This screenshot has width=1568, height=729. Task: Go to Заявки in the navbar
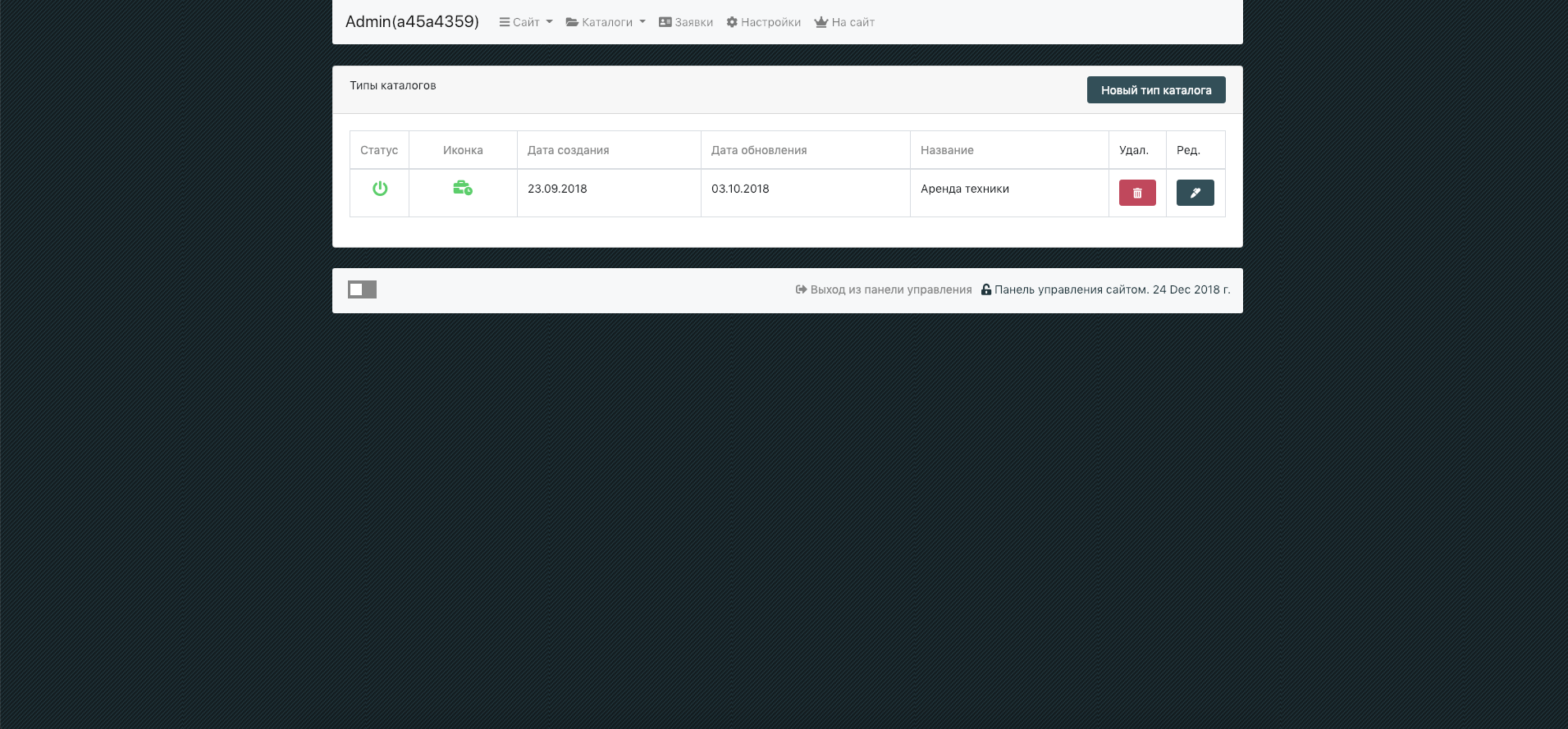(686, 22)
